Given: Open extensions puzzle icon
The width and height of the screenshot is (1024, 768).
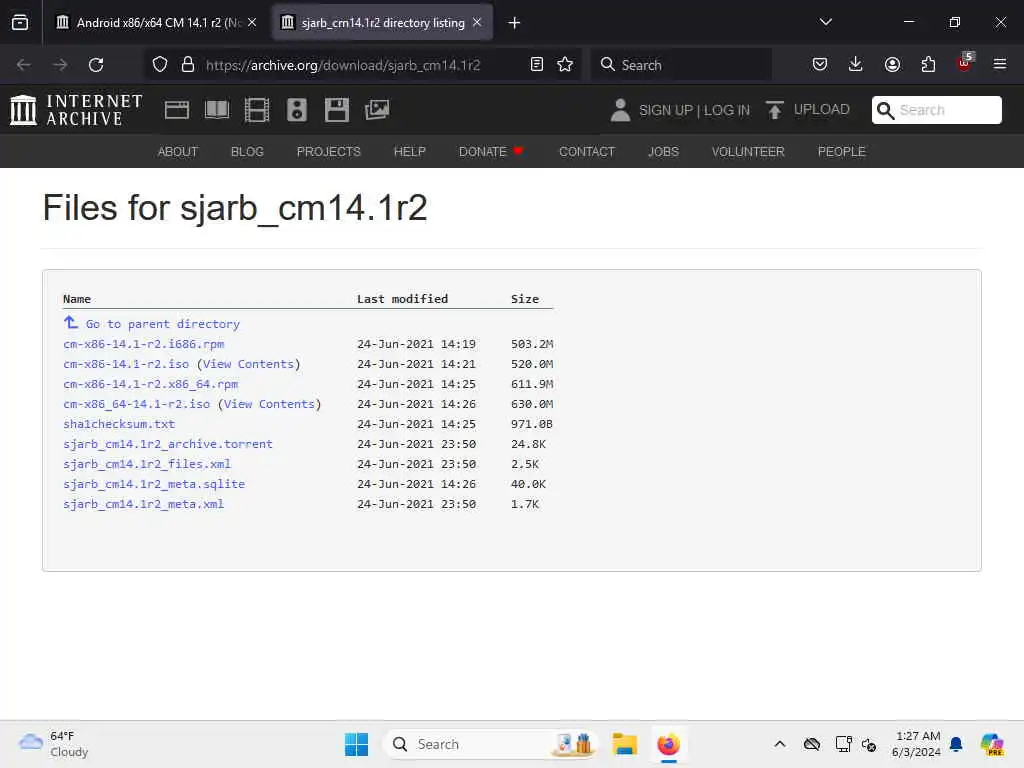Looking at the screenshot, I should pos(928,64).
